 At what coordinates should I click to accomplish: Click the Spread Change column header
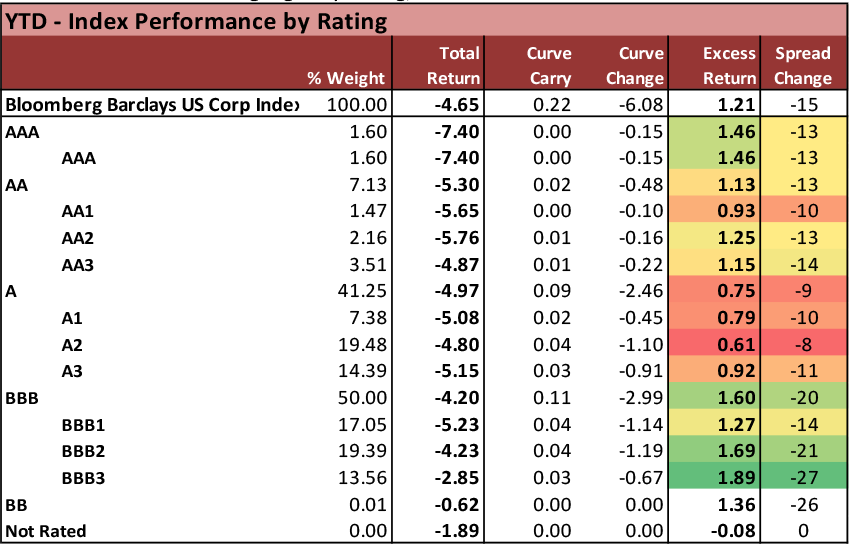[802, 65]
